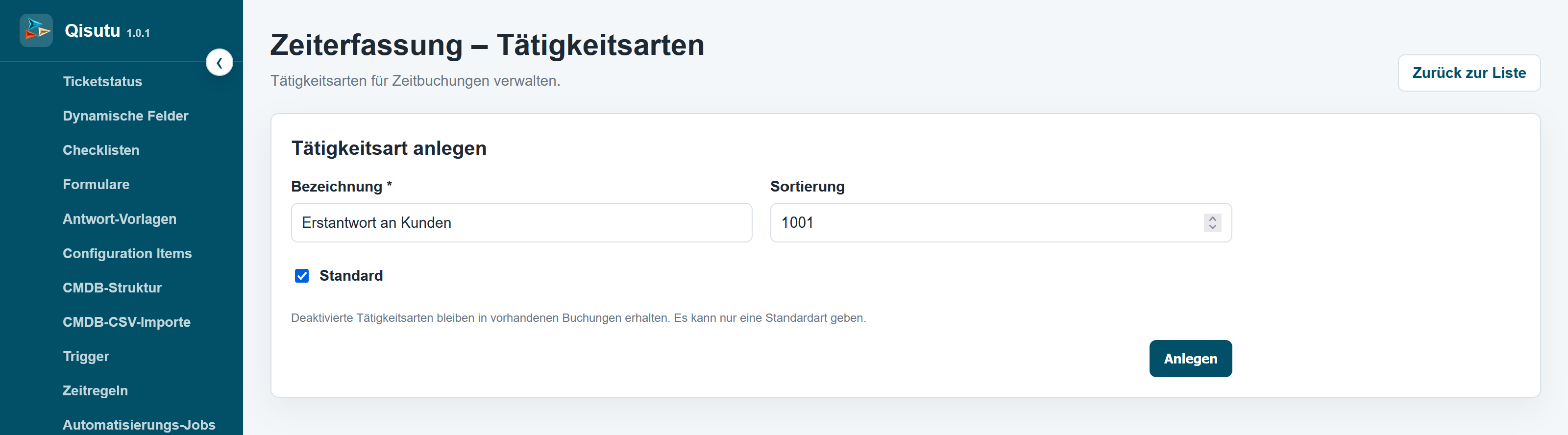Screen dimensions: 1568x435
Task: Focus the Bezeichnung text field
Action: 521,223
